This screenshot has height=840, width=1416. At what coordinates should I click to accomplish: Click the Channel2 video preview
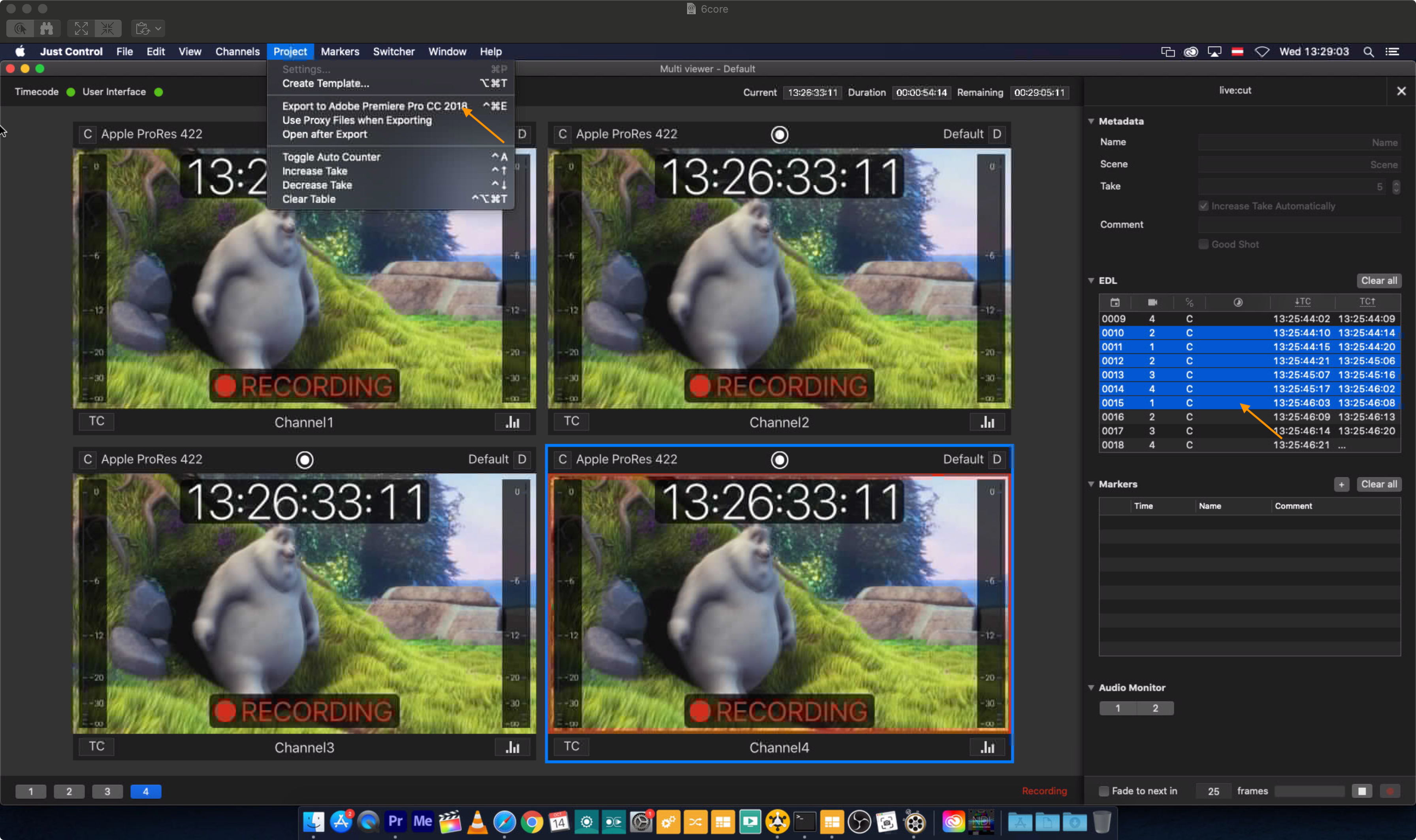[x=779, y=278]
